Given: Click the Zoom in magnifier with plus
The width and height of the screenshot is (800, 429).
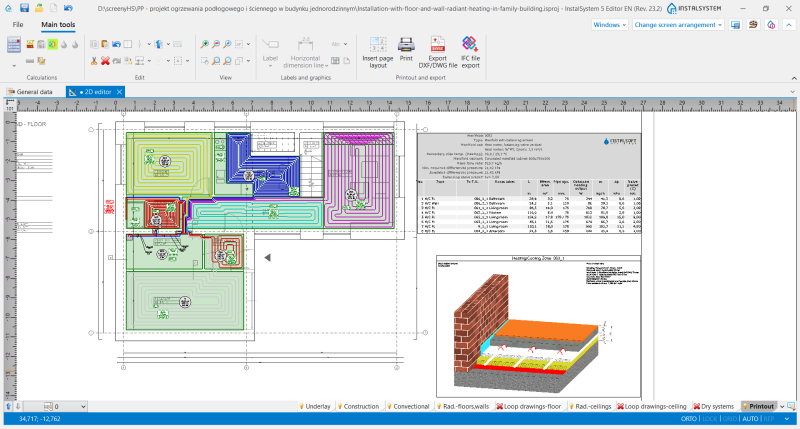Looking at the screenshot, I should click(x=205, y=44).
